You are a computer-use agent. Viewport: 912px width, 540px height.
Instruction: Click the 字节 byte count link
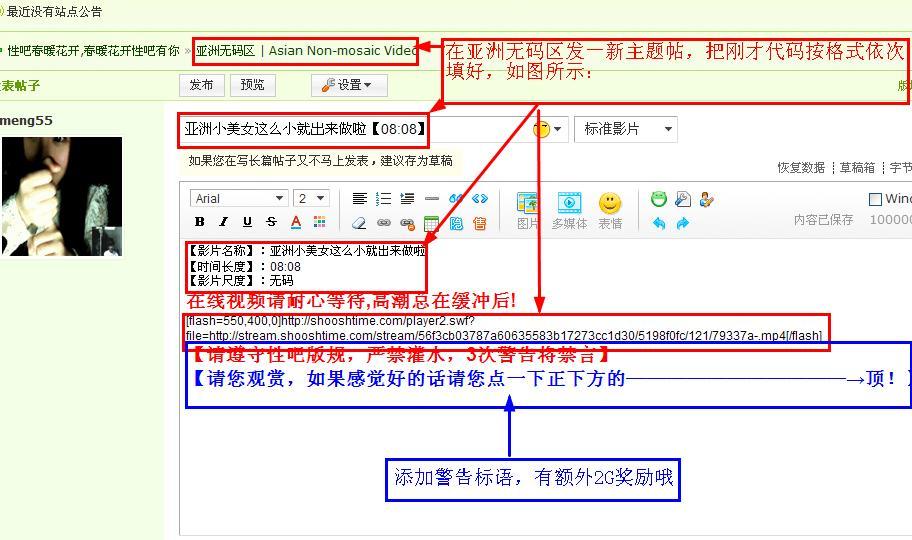coord(900,168)
